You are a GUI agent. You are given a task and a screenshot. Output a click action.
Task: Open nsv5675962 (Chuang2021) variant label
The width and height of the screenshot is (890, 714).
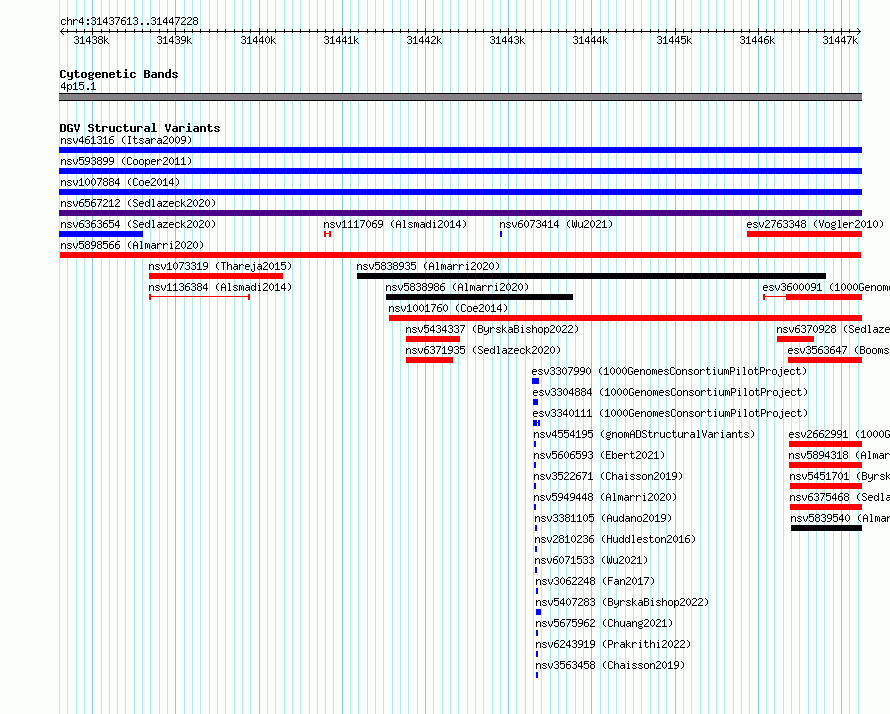(604, 623)
